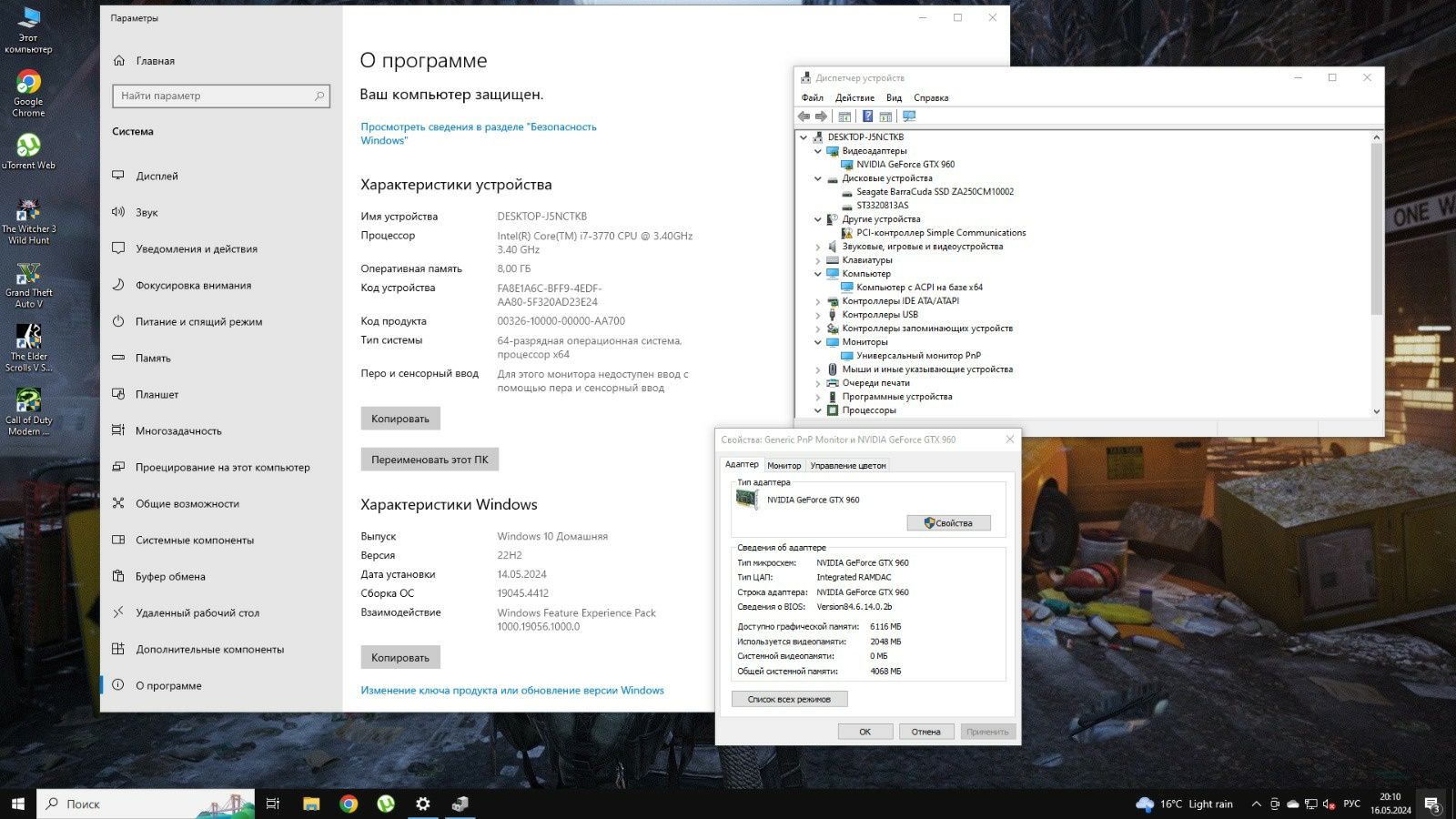Open Справка menu in Device Manager
Image resolution: width=1456 pixels, height=819 pixels.
[931, 97]
